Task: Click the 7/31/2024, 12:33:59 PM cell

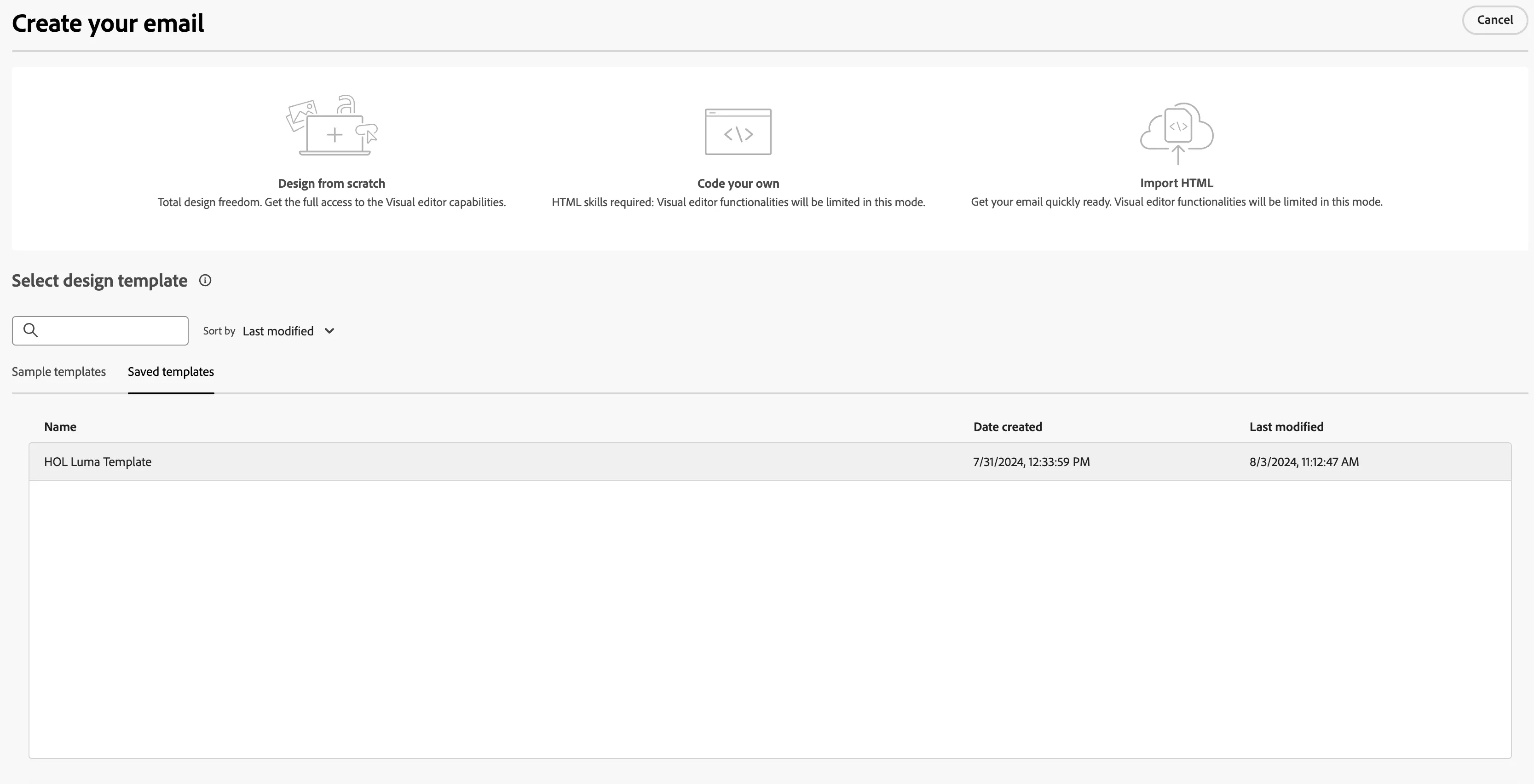Action: pos(1032,462)
